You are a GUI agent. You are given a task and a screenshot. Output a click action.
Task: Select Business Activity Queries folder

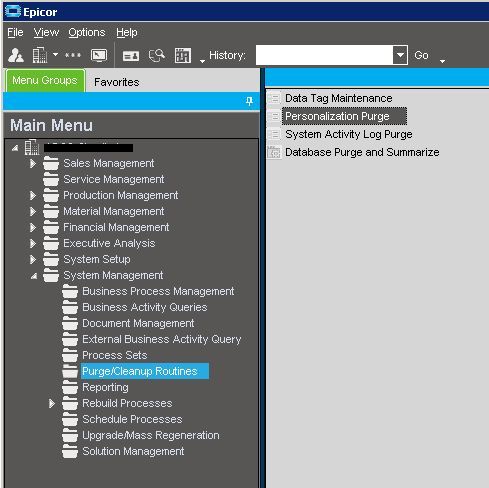(145, 307)
